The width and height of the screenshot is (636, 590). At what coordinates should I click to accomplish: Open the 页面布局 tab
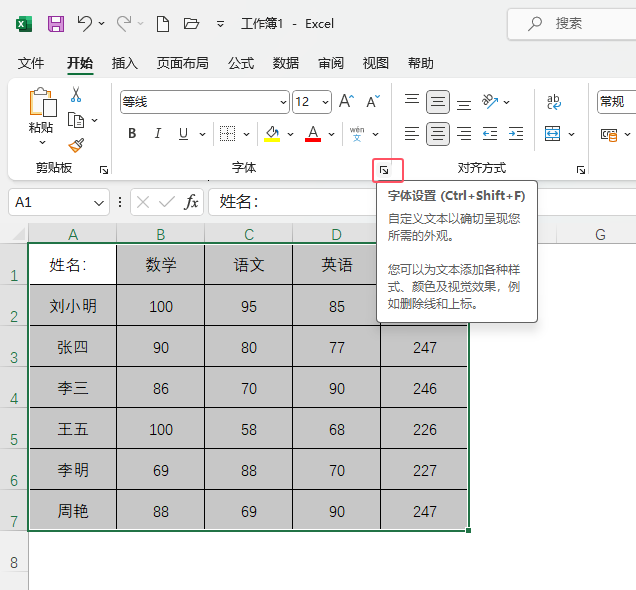183,63
